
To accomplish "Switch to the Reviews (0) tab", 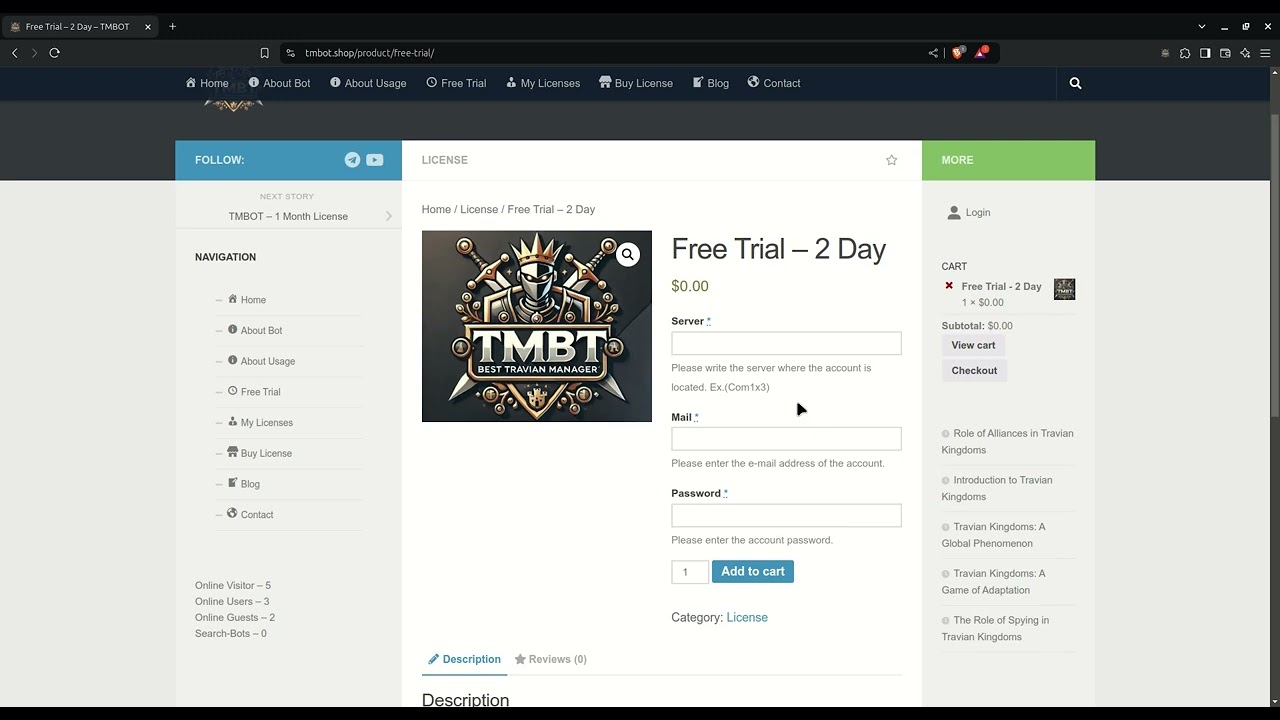I will (x=550, y=659).
